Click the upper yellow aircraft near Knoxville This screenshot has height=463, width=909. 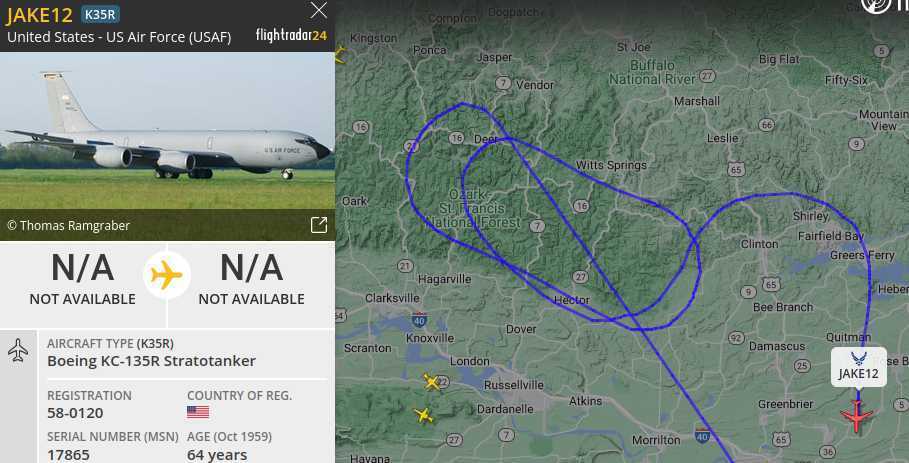432,381
